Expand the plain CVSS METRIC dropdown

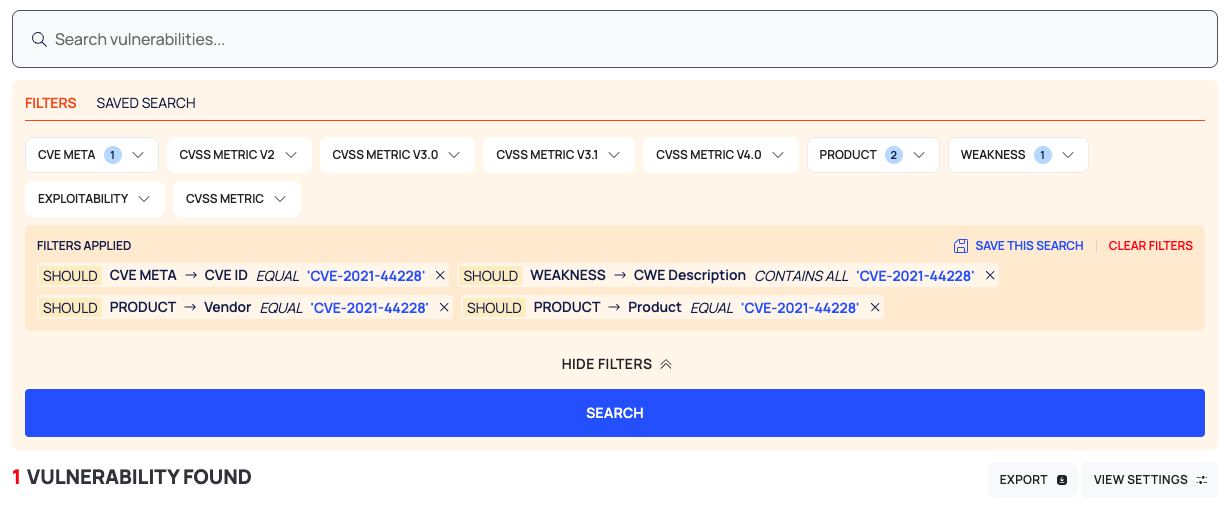coord(237,199)
